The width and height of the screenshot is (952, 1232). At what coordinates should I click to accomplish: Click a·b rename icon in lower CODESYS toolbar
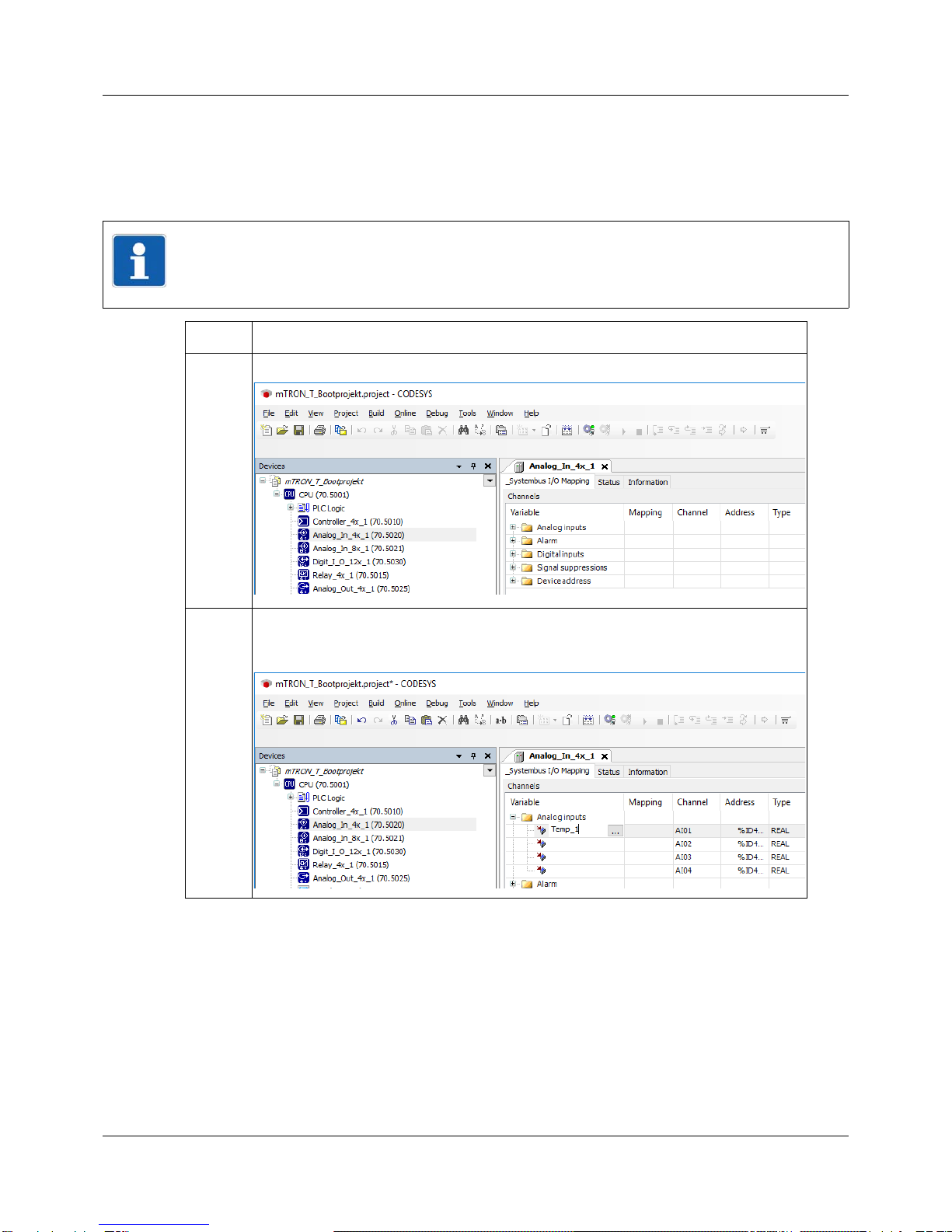click(501, 721)
